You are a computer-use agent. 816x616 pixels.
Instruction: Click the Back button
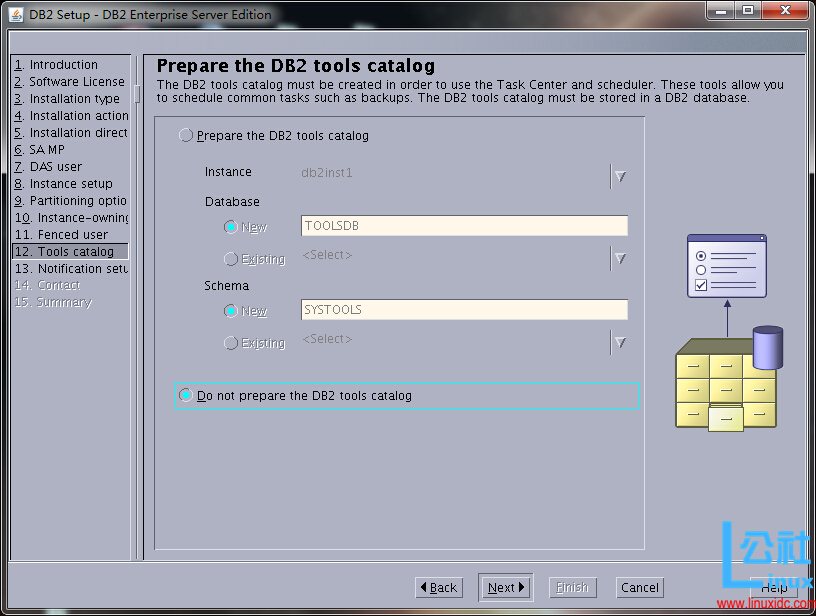[x=439, y=588]
